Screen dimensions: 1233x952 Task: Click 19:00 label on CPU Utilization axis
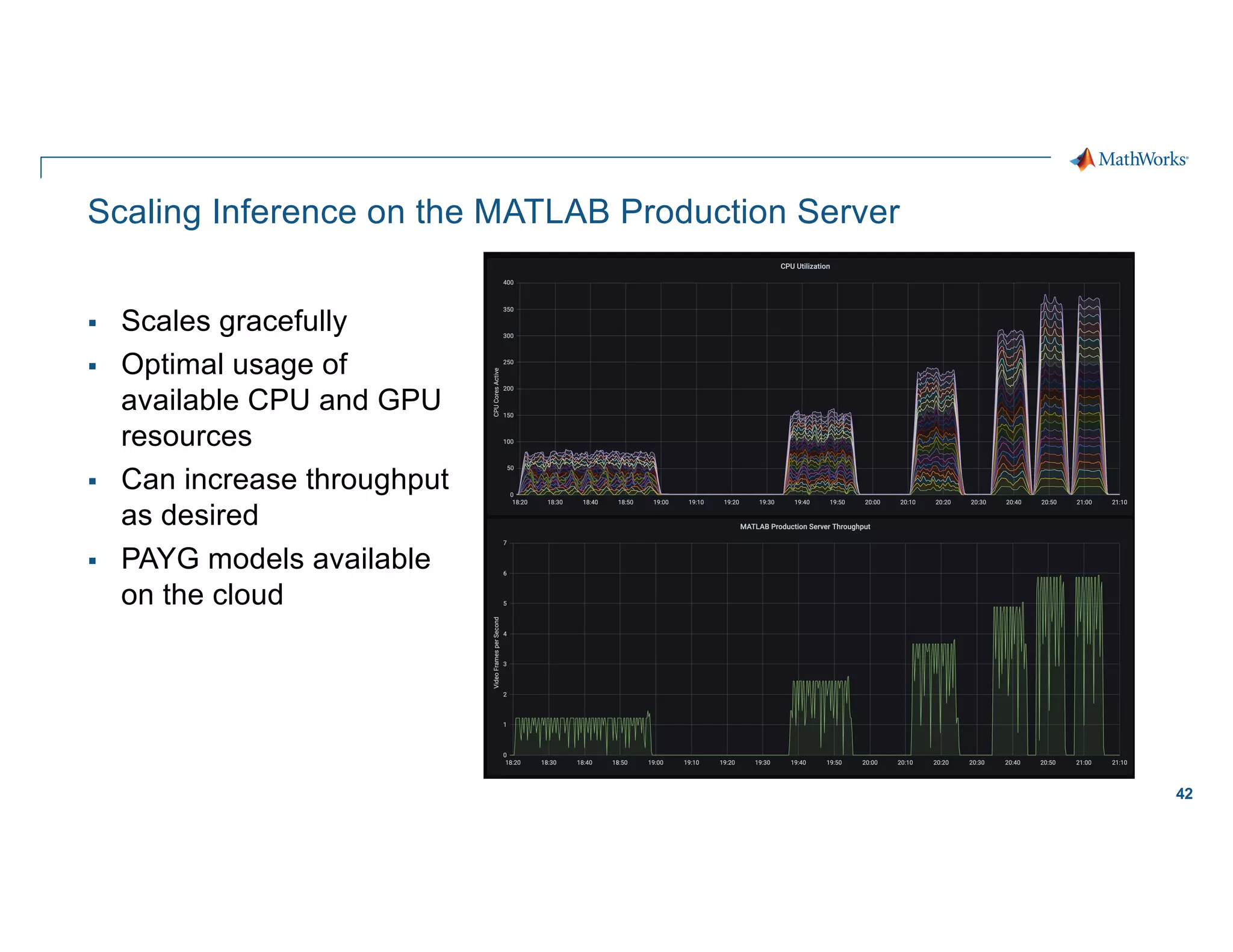point(661,502)
